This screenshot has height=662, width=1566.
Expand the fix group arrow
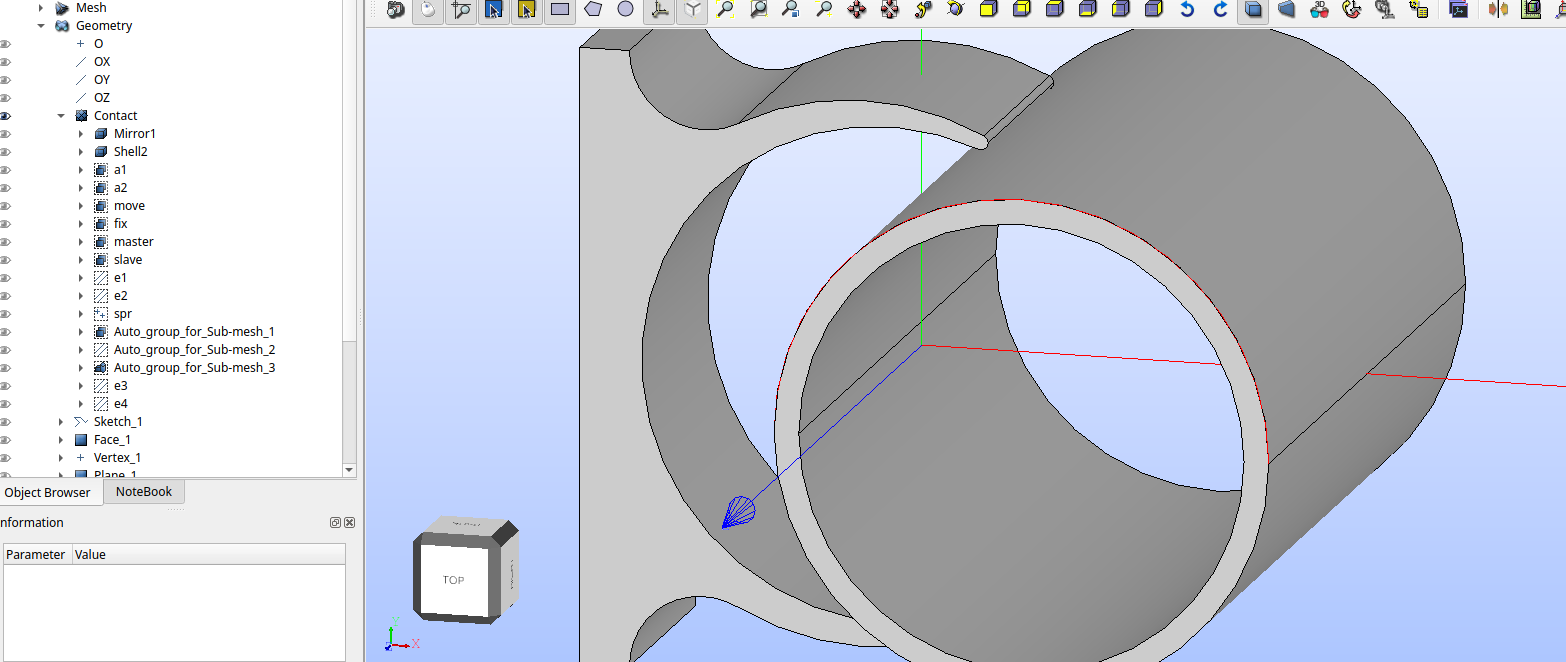coord(81,224)
